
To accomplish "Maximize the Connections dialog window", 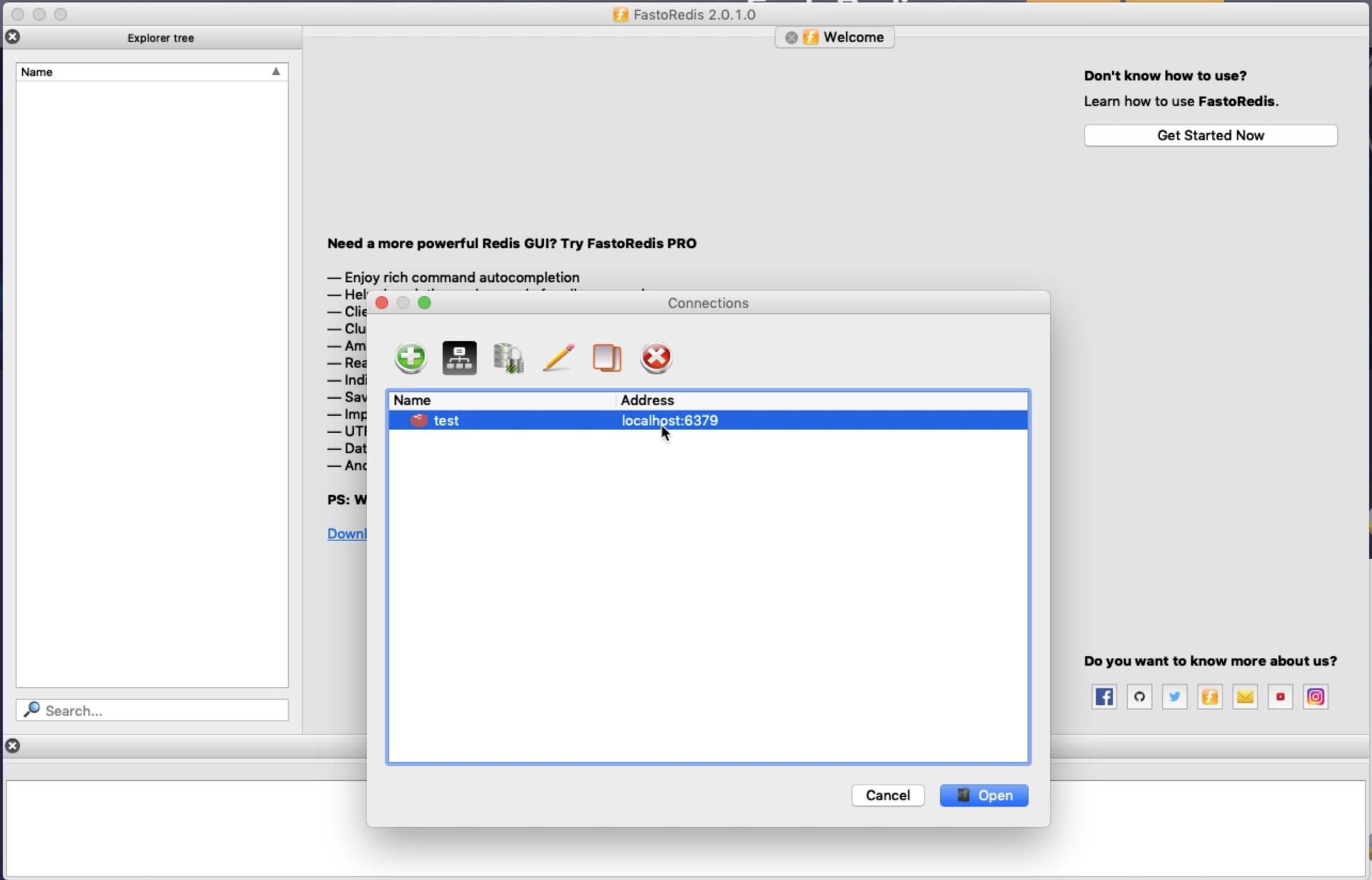I will pyautogui.click(x=425, y=303).
